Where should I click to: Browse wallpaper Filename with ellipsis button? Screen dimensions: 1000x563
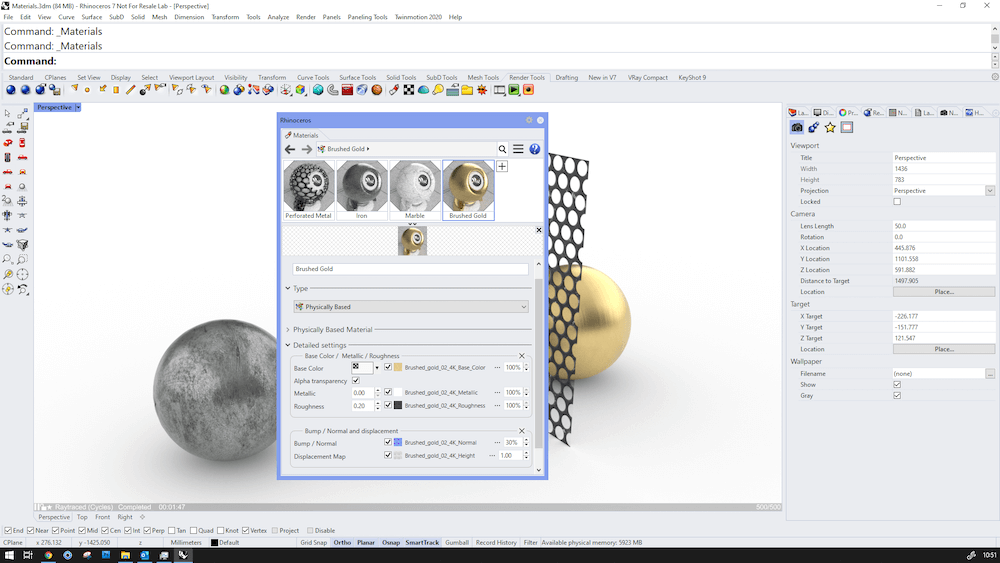(990, 374)
